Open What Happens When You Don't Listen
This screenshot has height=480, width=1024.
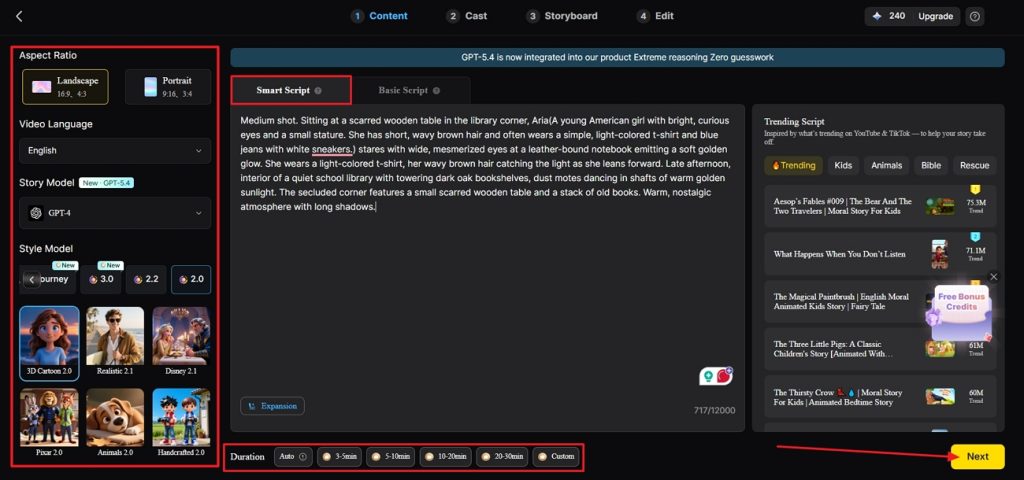[x=880, y=253]
